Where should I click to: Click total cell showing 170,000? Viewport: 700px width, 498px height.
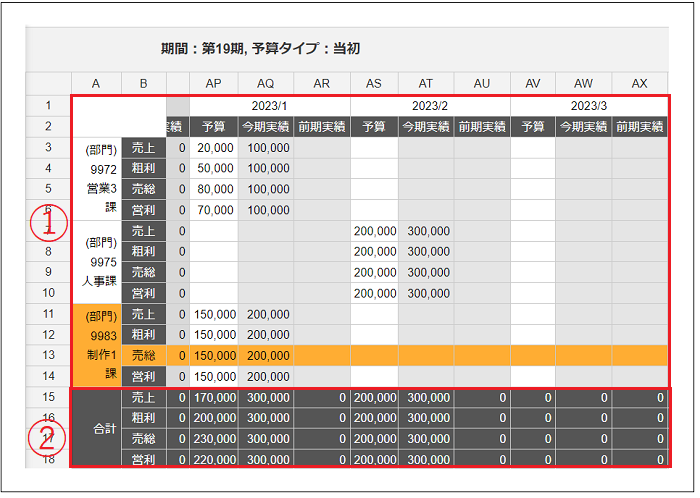214,397
